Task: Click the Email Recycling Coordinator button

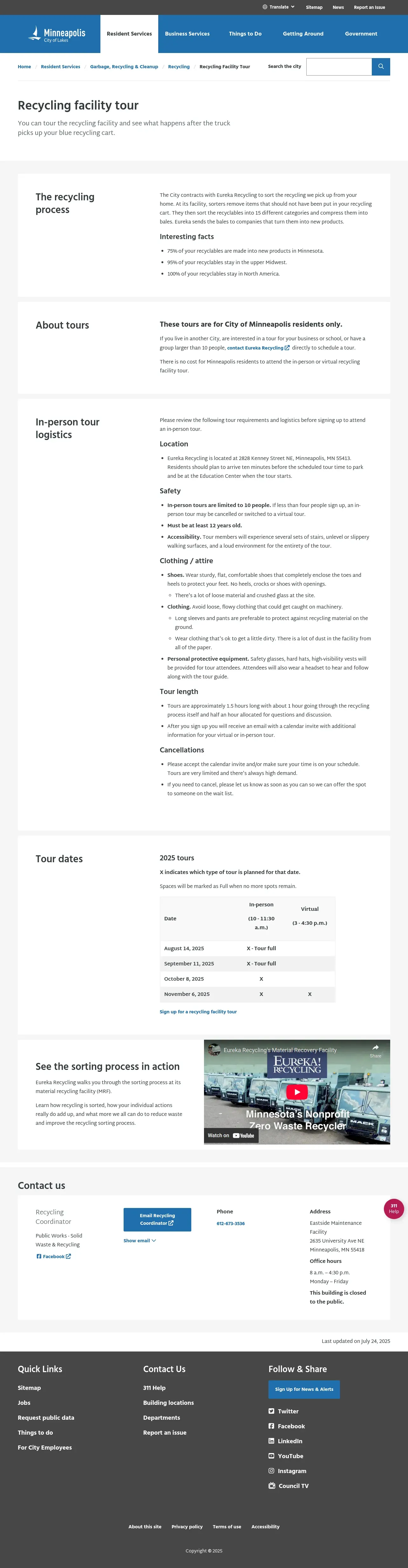Action: coord(157,1219)
